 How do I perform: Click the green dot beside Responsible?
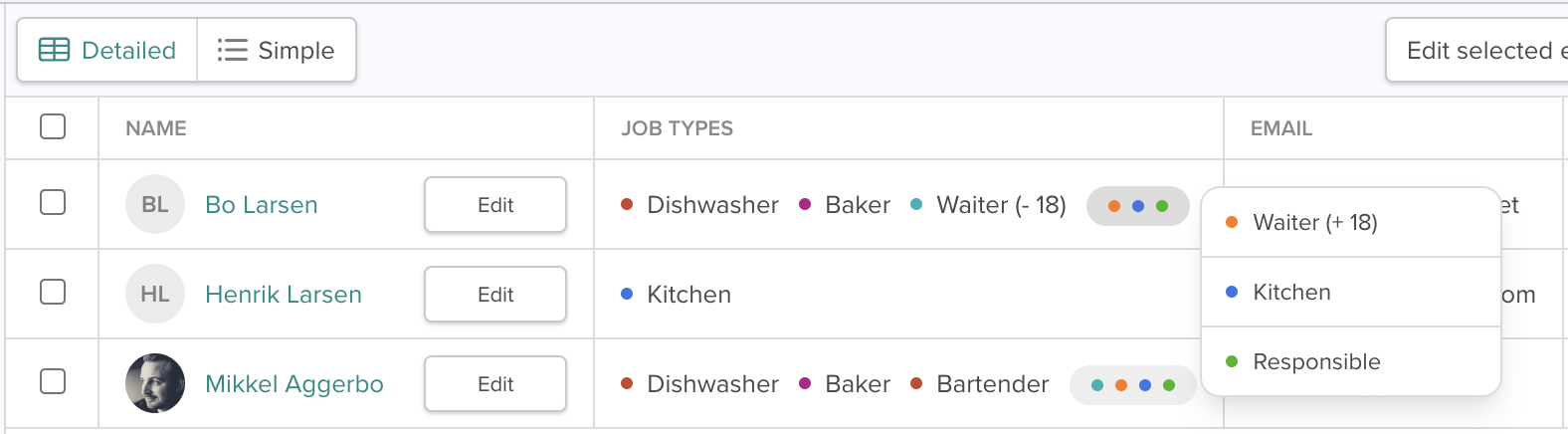click(1232, 361)
